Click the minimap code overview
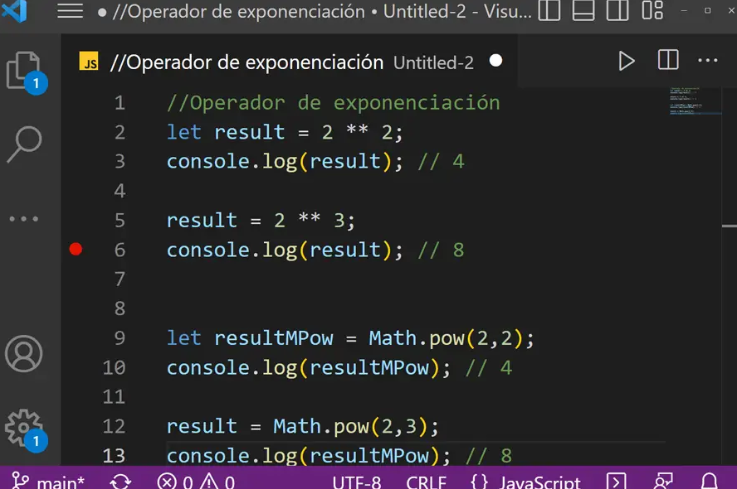Screen dimensions: 737x489 pyautogui.click(x=695, y=101)
